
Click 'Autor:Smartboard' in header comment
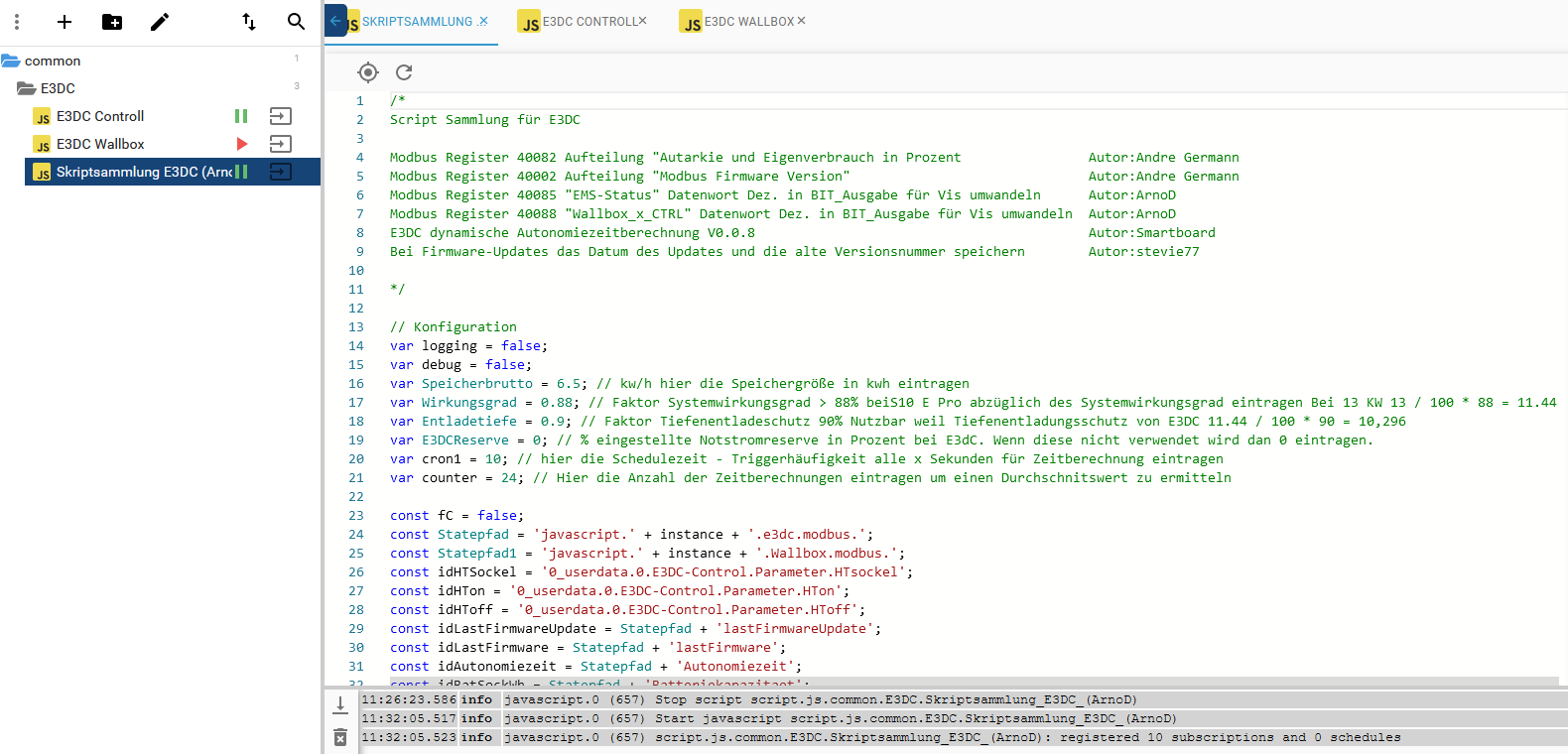1151,232
